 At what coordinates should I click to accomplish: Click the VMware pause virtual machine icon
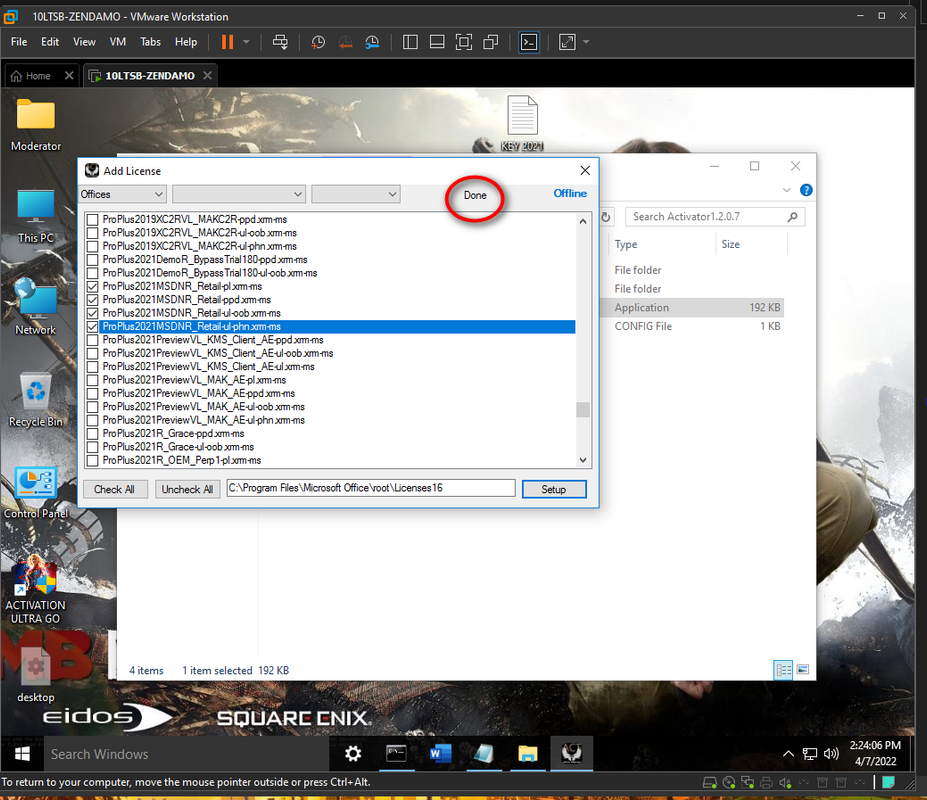tap(227, 42)
